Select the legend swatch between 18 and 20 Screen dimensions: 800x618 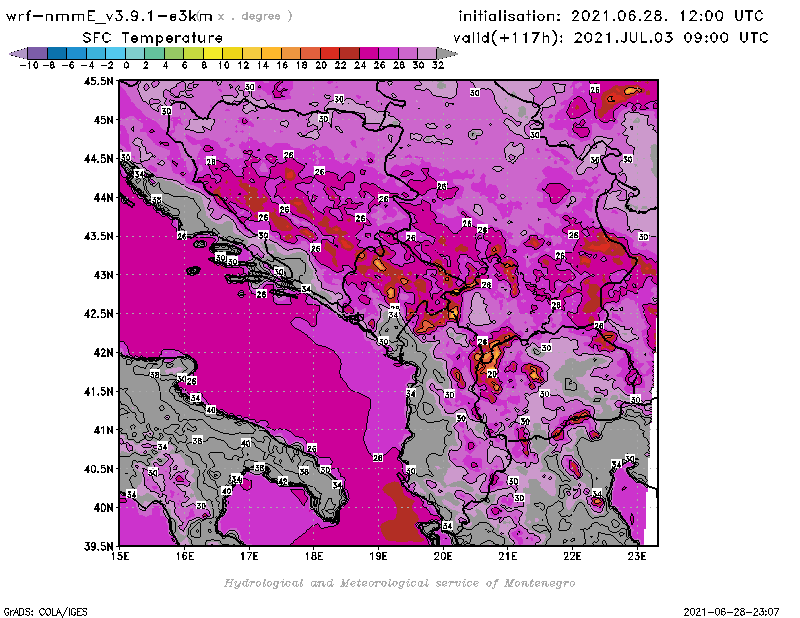click(x=310, y=54)
